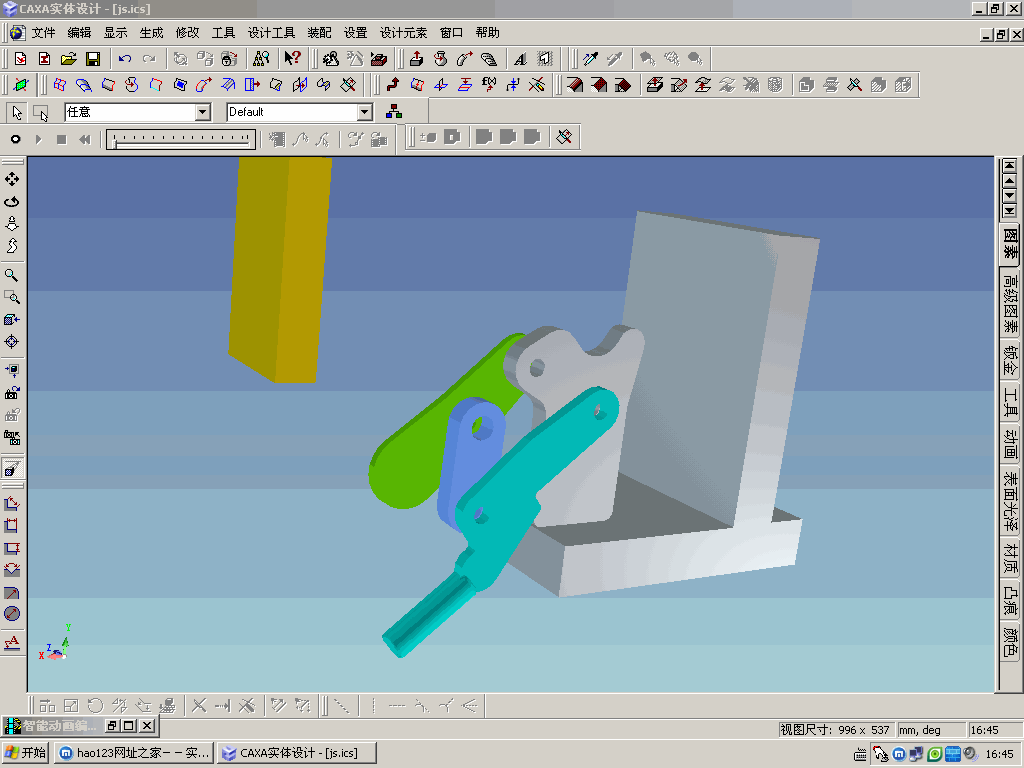Viewport: 1024px width, 768px height.
Task: Select the orbit camera tool
Action: click(12, 201)
